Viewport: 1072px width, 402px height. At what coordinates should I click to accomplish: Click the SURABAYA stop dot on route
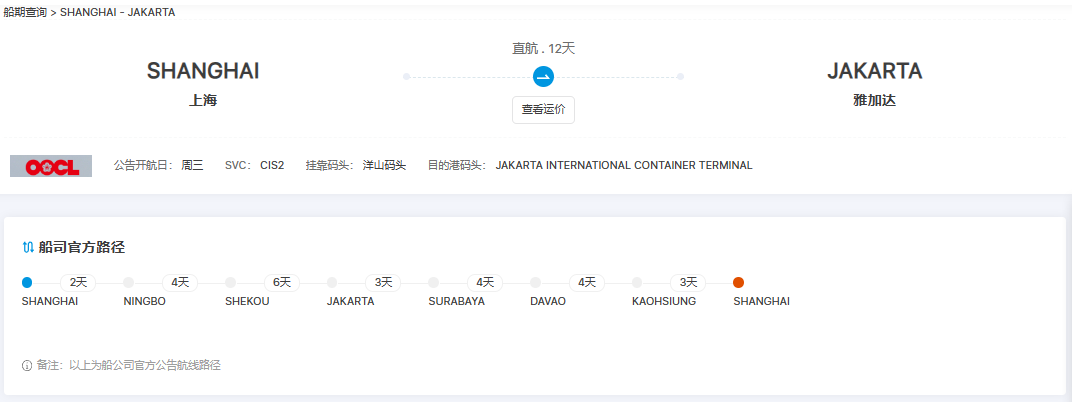(433, 283)
